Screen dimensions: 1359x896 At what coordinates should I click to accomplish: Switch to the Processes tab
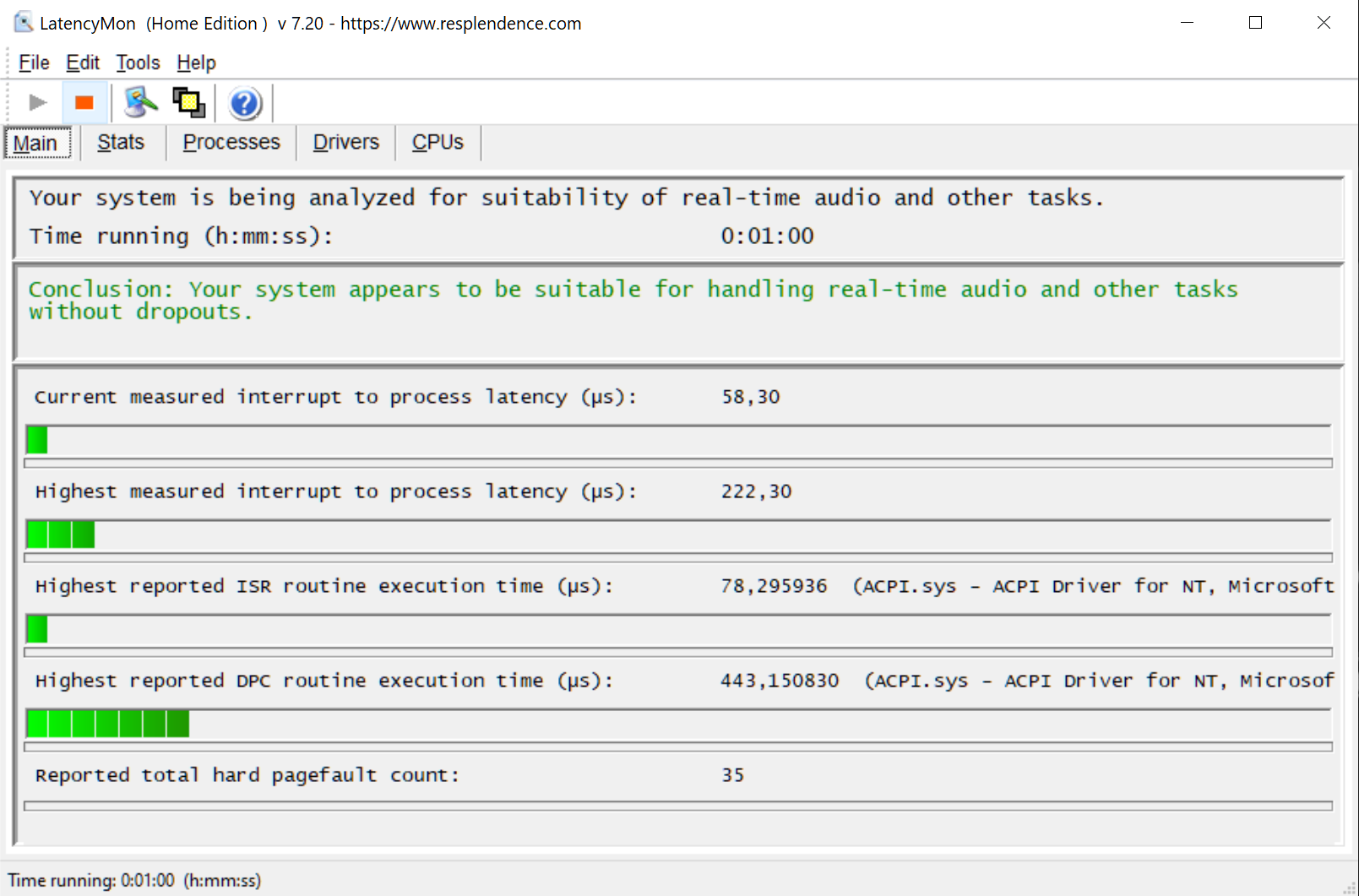(231, 142)
